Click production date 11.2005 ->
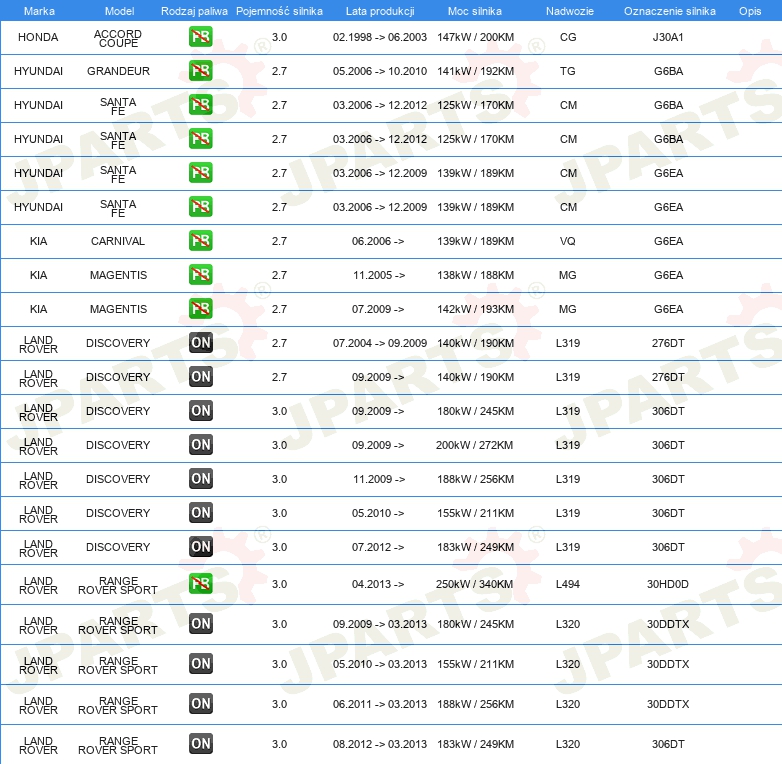Screen dimensions: 782x764 click(x=379, y=275)
